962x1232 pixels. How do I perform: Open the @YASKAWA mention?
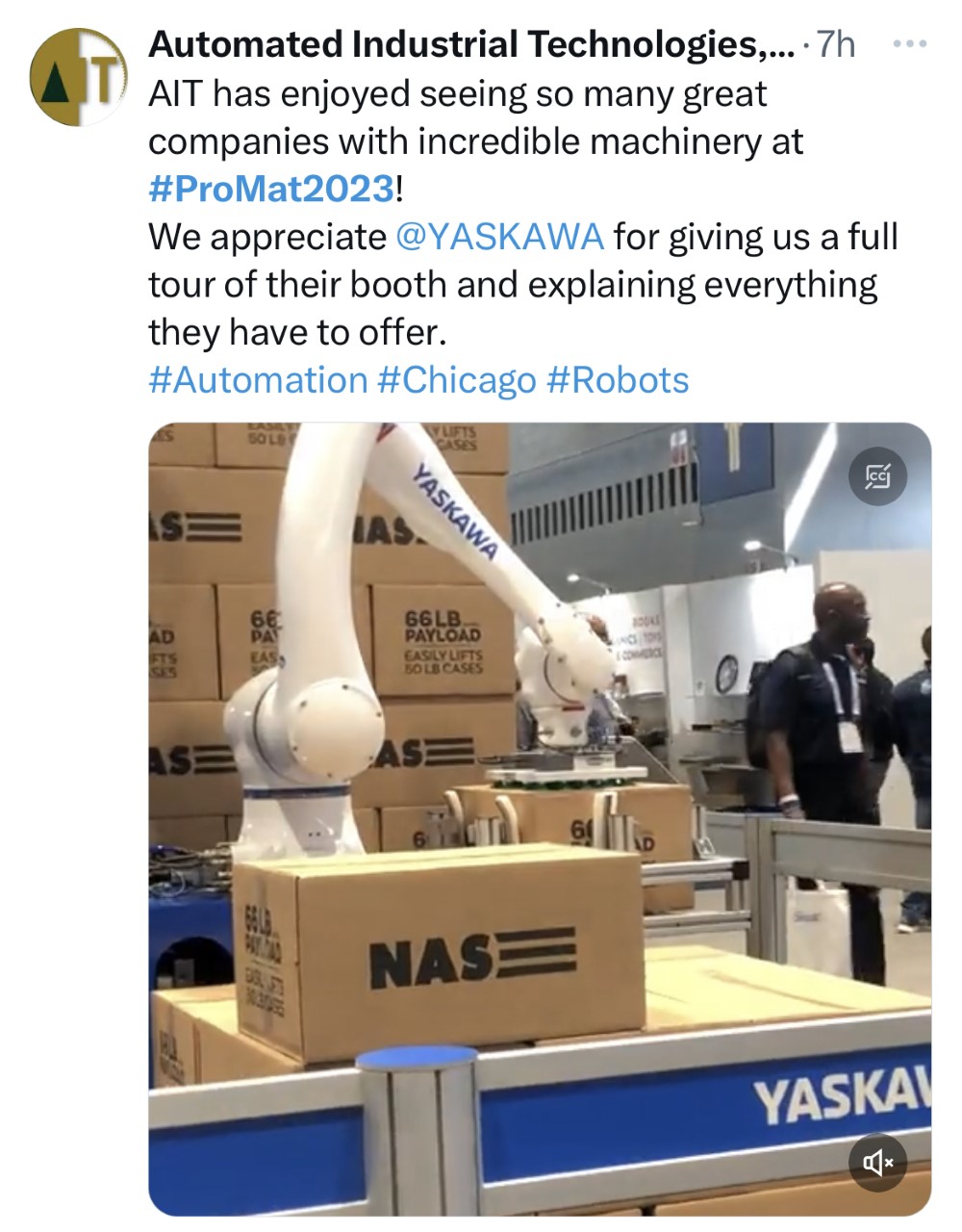tap(500, 237)
